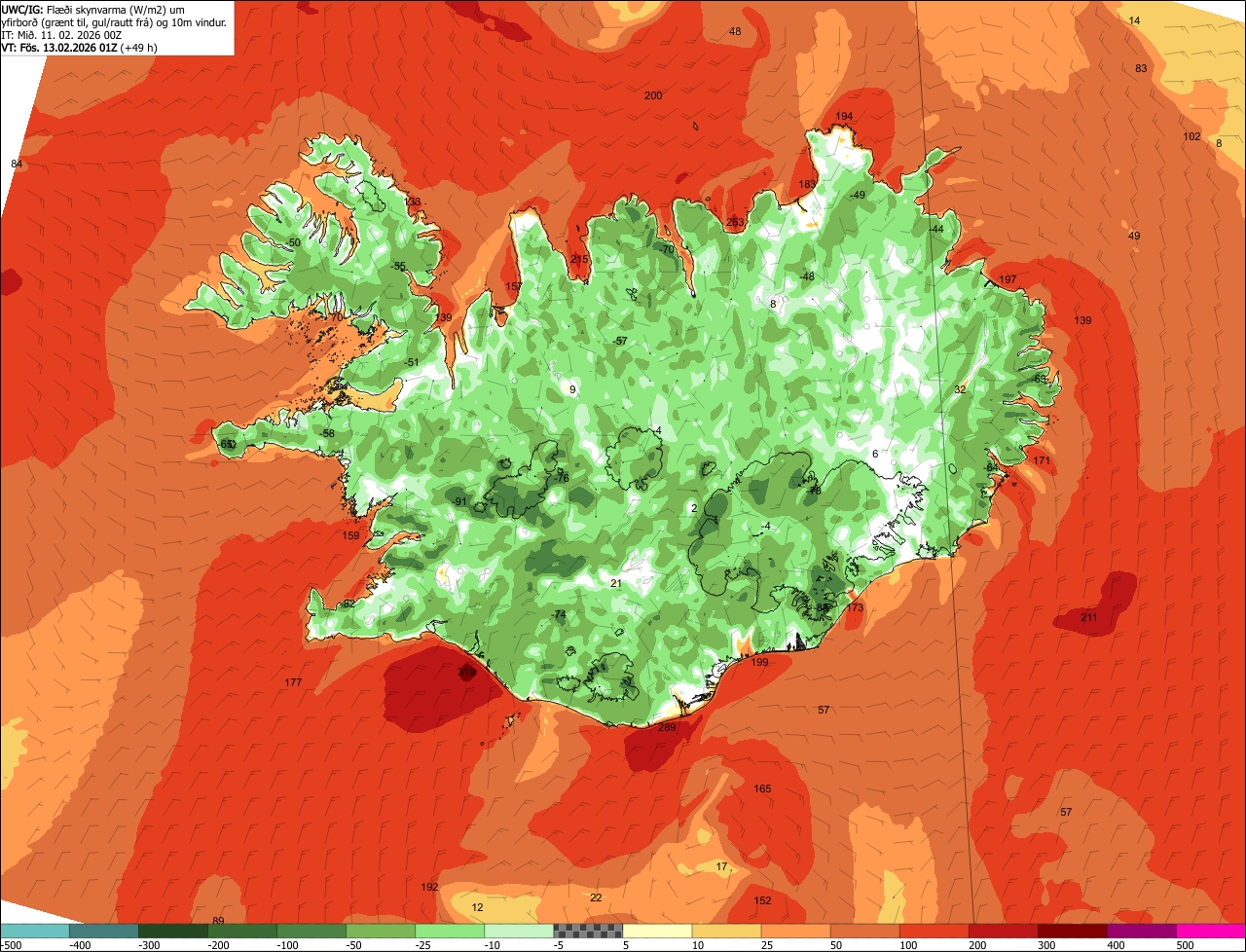Pick the yellow-orange 10 to 25 legend swatch

pos(726,931)
